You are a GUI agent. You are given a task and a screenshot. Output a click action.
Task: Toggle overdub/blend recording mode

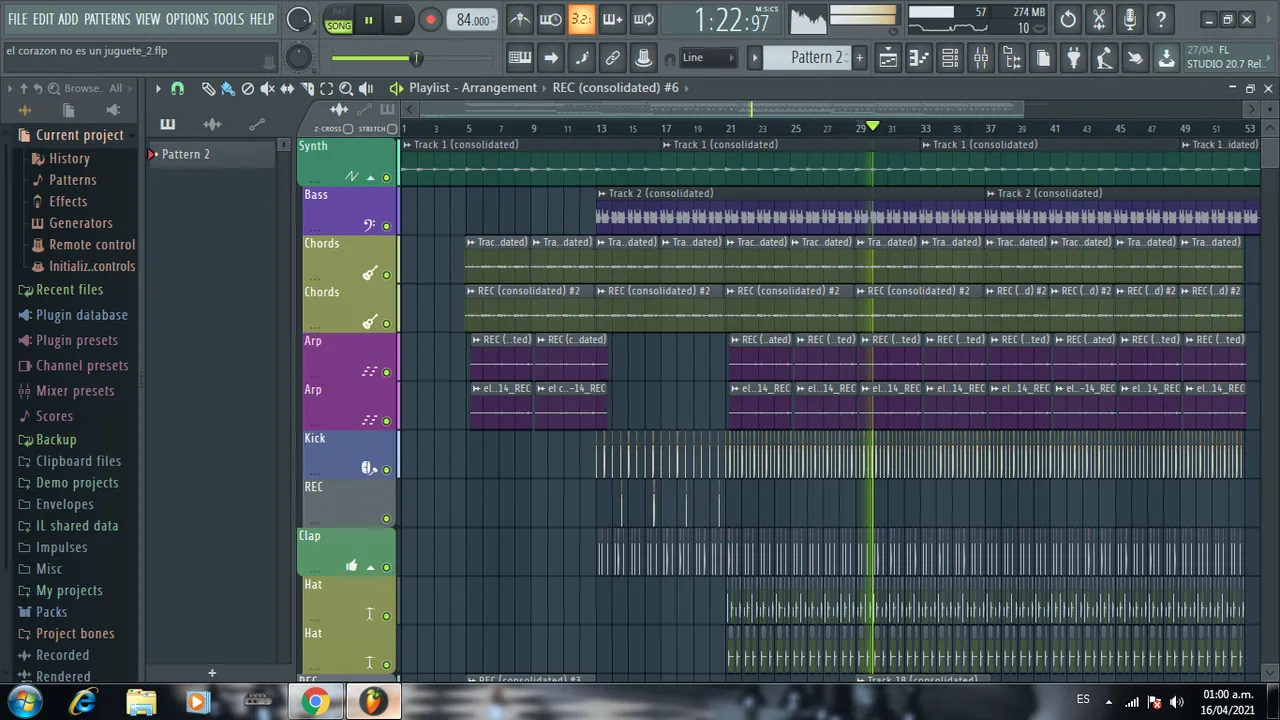point(612,19)
